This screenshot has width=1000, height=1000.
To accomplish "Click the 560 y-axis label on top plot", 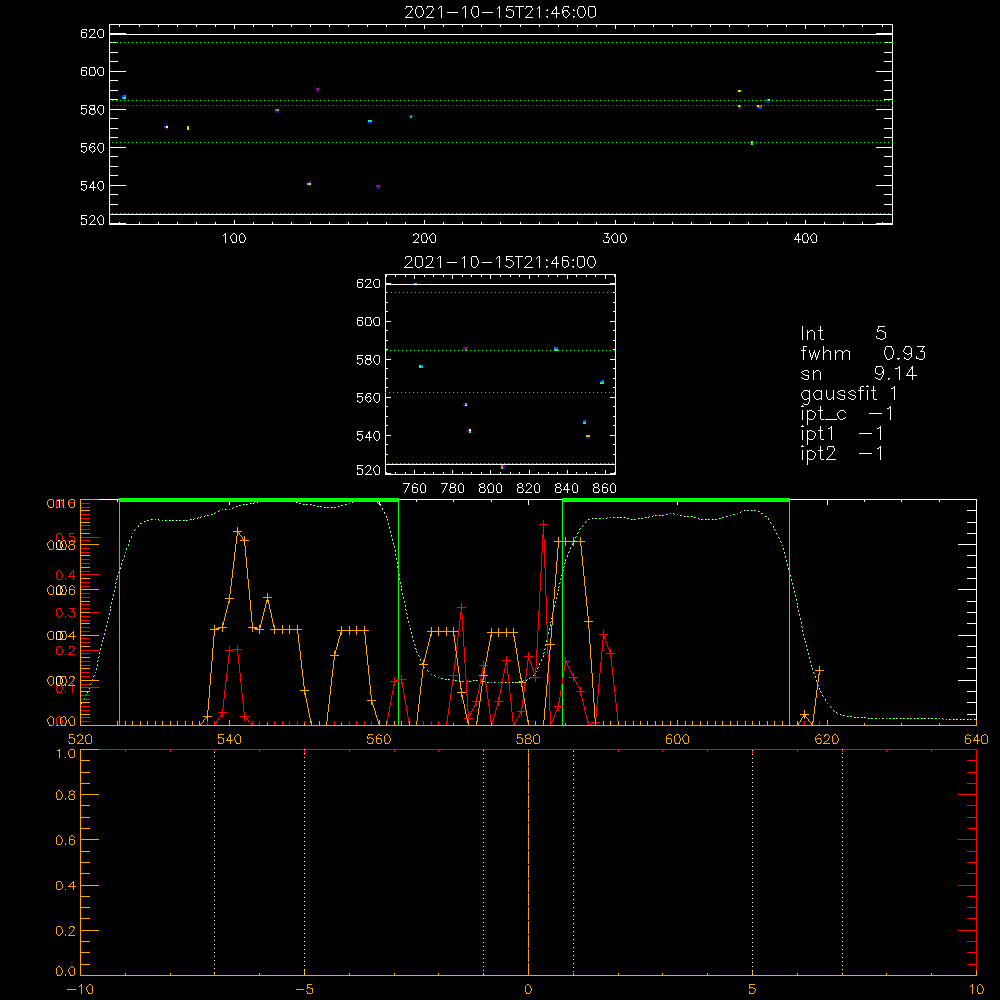I will tap(92, 148).
